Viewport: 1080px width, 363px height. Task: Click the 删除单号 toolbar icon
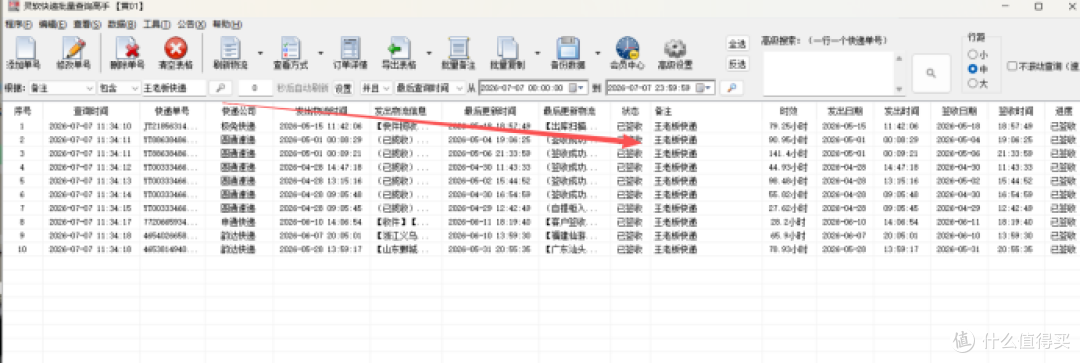tap(127, 48)
